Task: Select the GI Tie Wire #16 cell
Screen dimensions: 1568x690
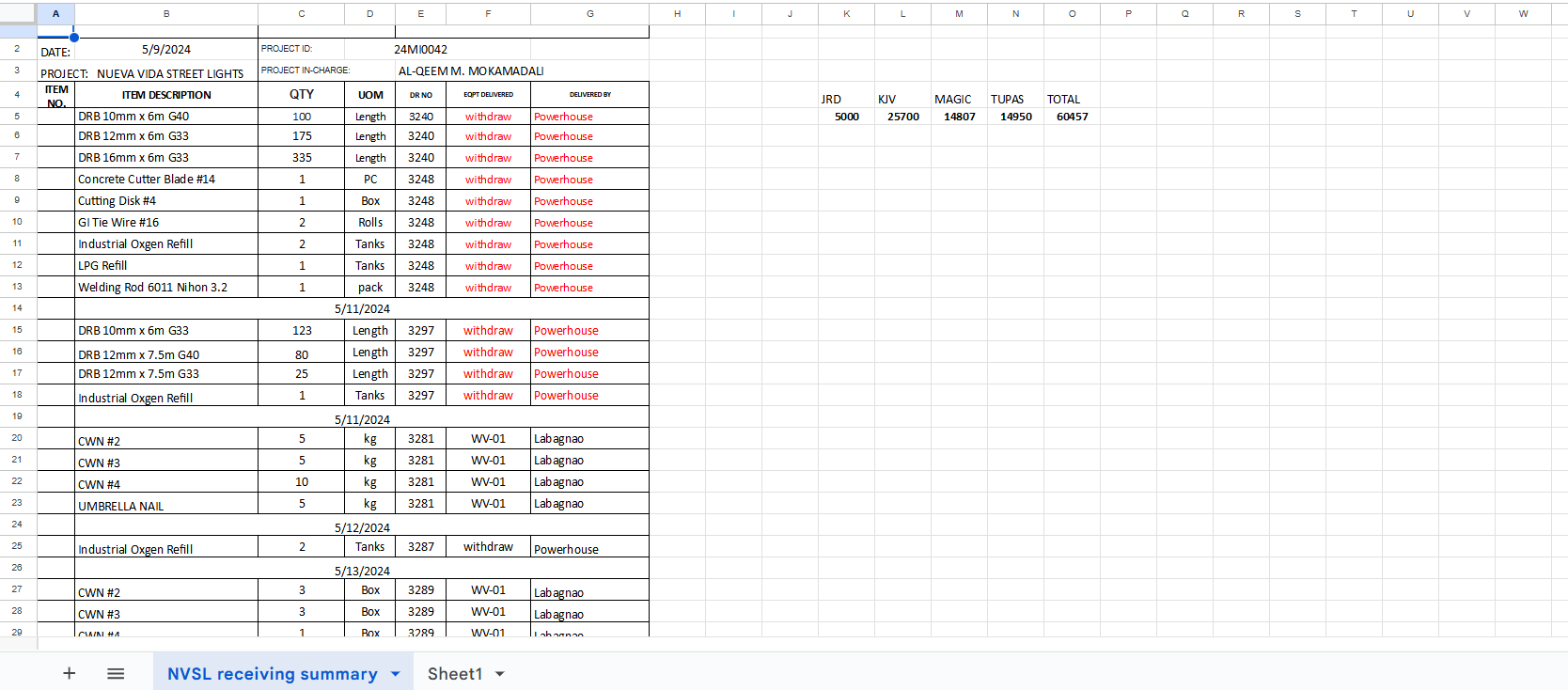Action: click(x=166, y=223)
